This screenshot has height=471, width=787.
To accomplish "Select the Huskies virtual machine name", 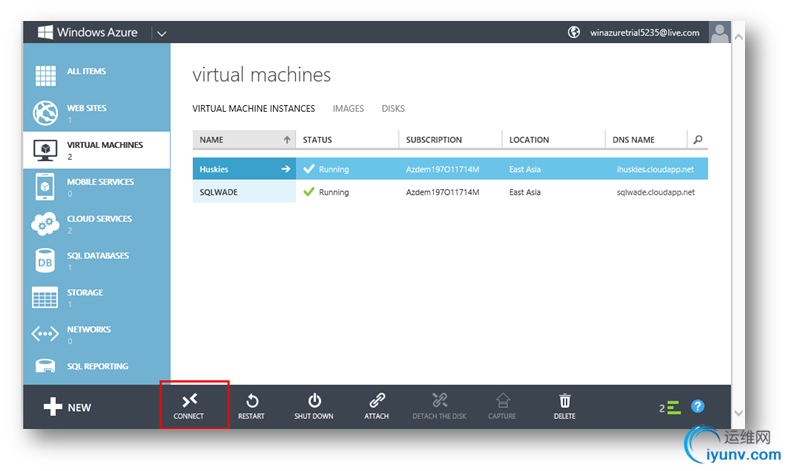I will coord(214,169).
